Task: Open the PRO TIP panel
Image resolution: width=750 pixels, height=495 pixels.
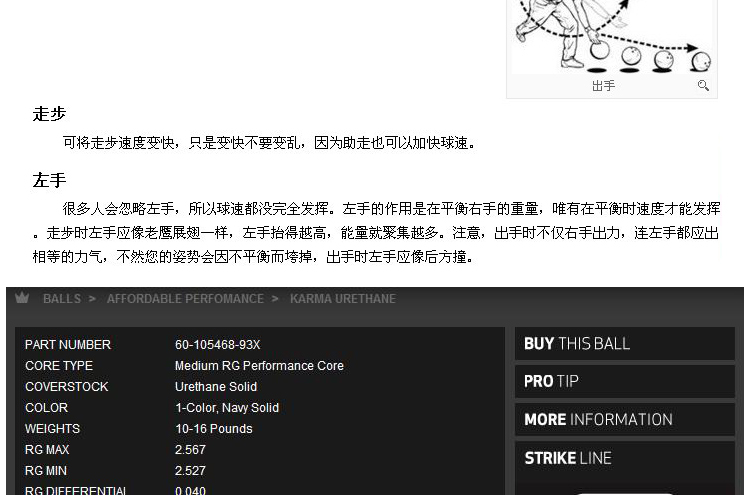Action: pyautogui.click(x=625, y=381)
